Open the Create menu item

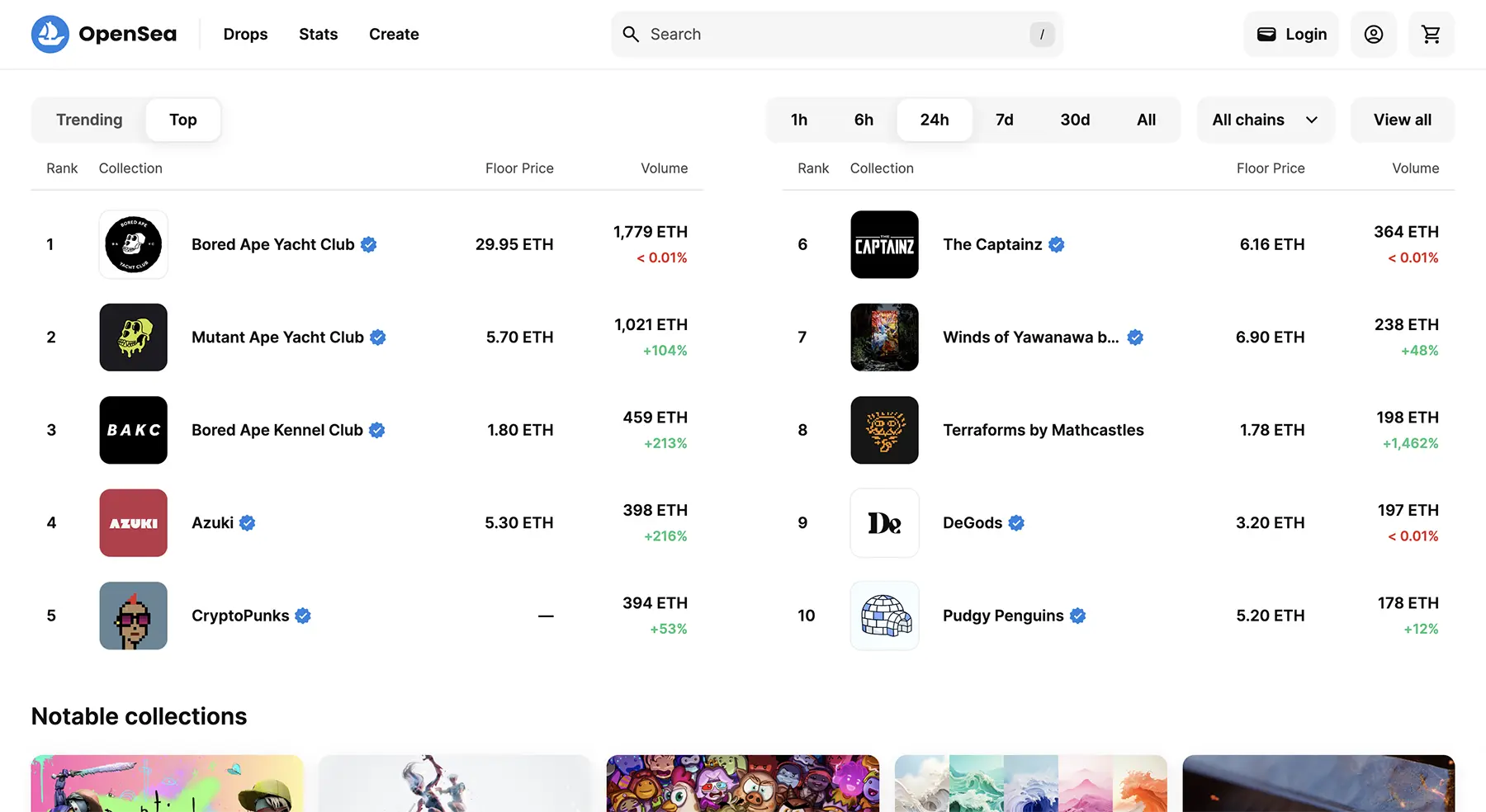coord(394,34)
